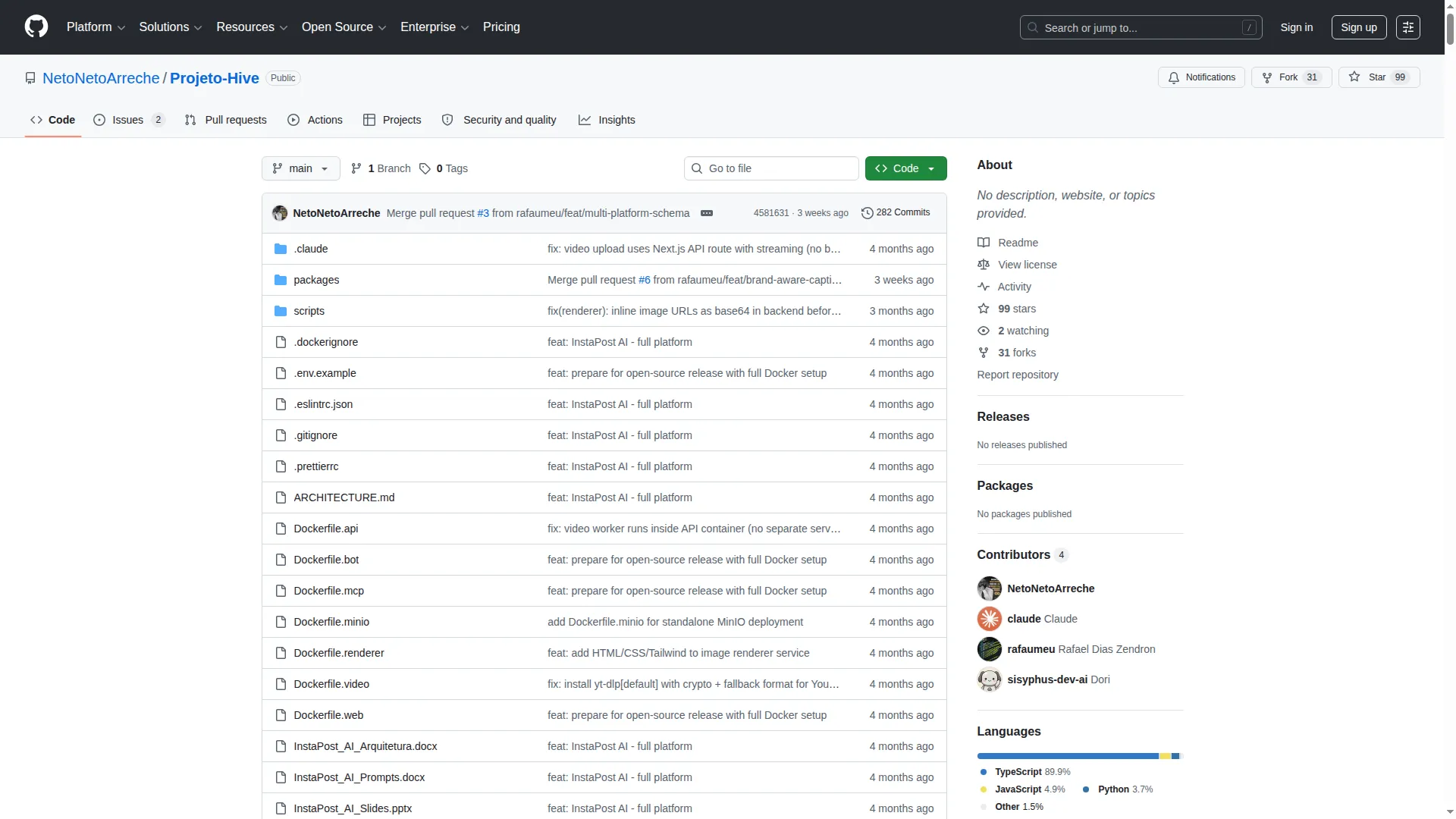
Task: Click the forks icon in About
Action: [984, 353]
